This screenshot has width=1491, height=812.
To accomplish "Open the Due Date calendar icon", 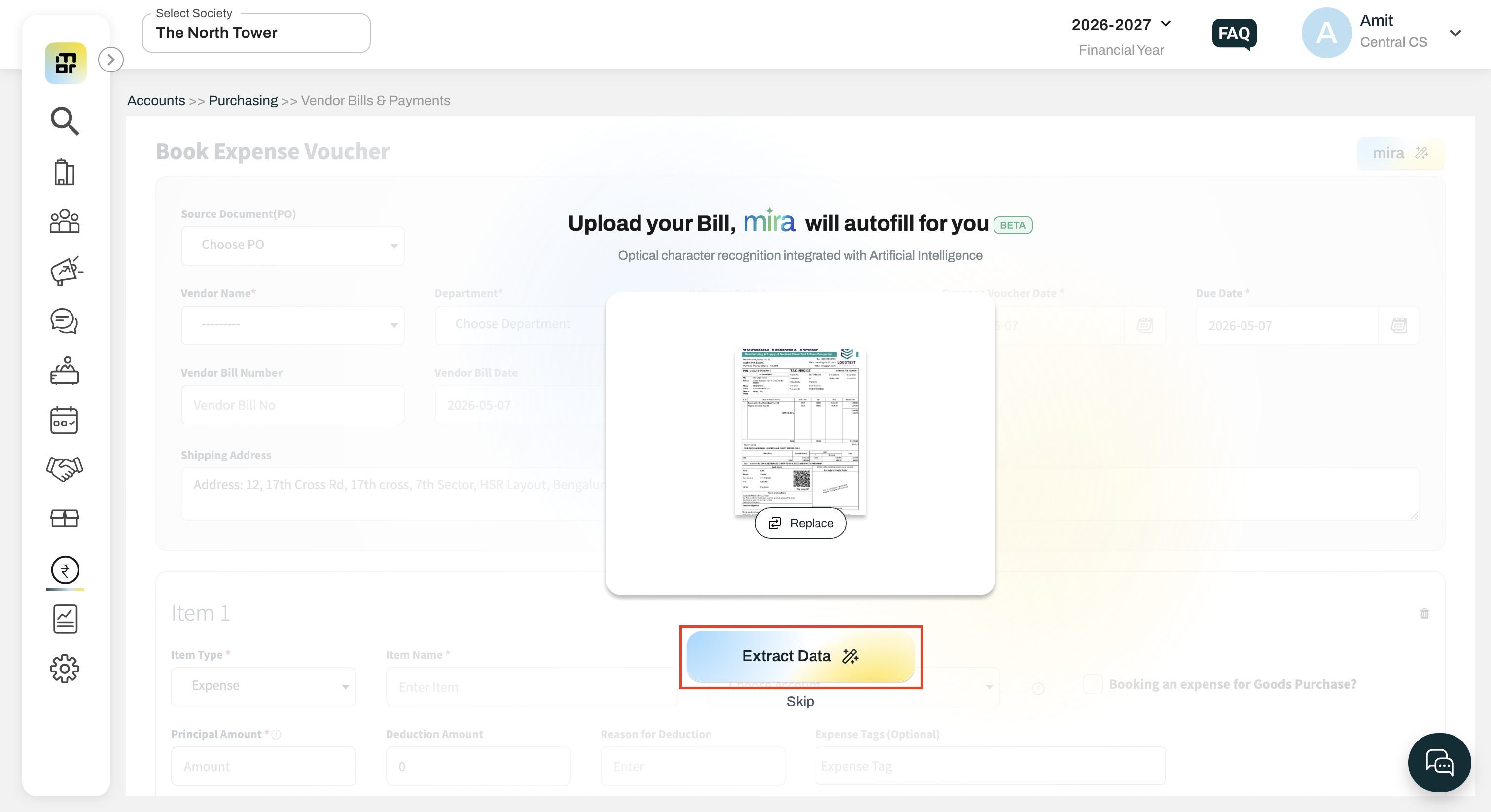I will (x=1398, y=325).
